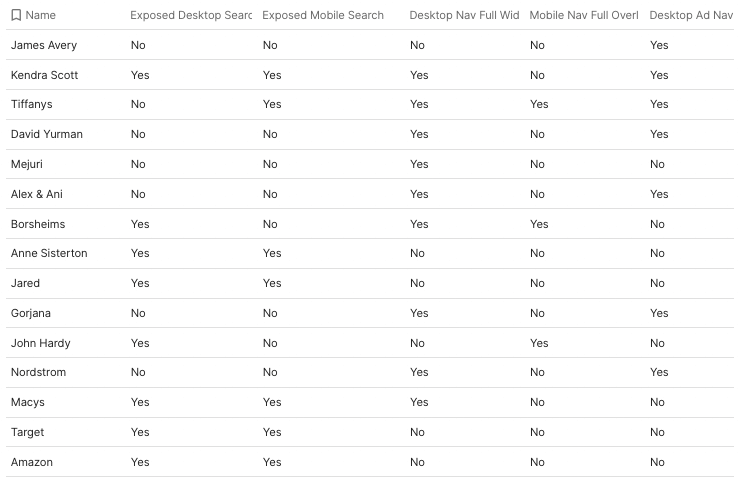This screenshot has height=480, width=743.
Task: Select the Desktop Nav Full Width header
Action: click(464, 15)
